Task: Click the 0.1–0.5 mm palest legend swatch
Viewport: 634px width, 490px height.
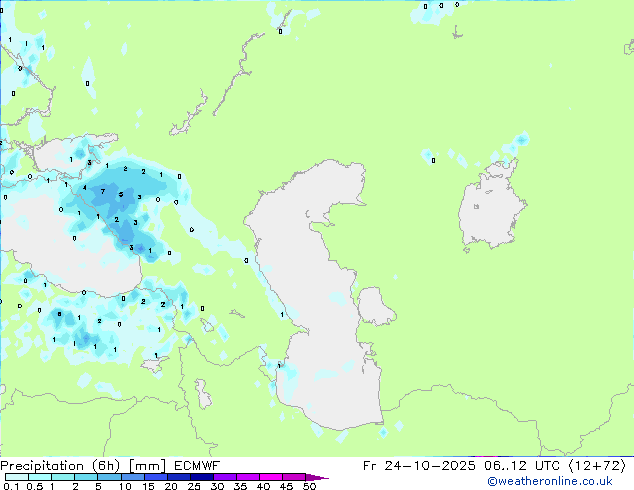Action: (x=17, y=477)
